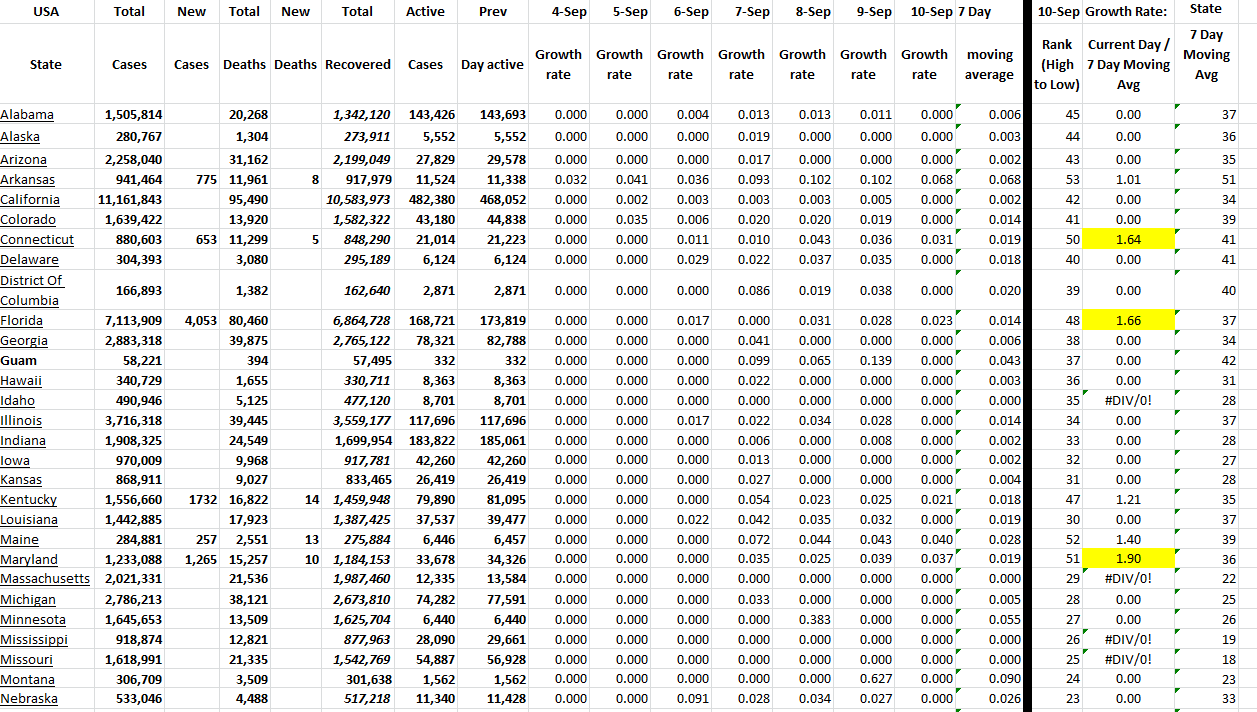Open the Louisiana state link

coord(29,519)
